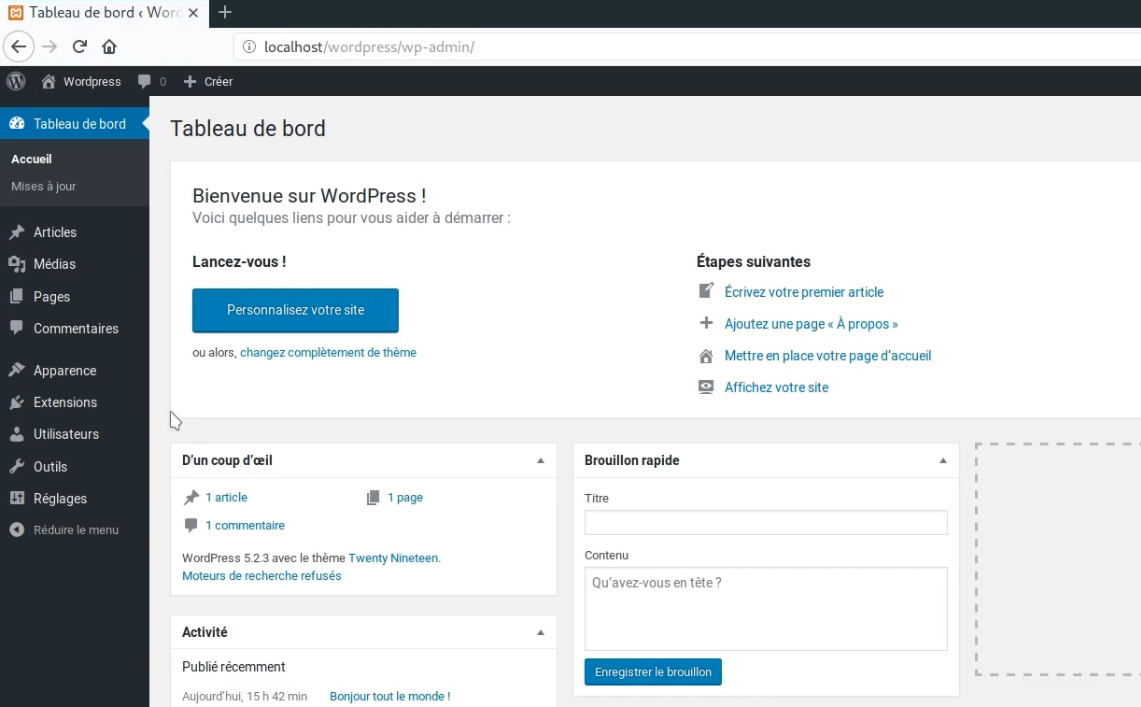The width and height of the screenshot is (1141, 707).
Task: Open Moteurs de recherche refusés link
Action: click(x=261, y=575)
